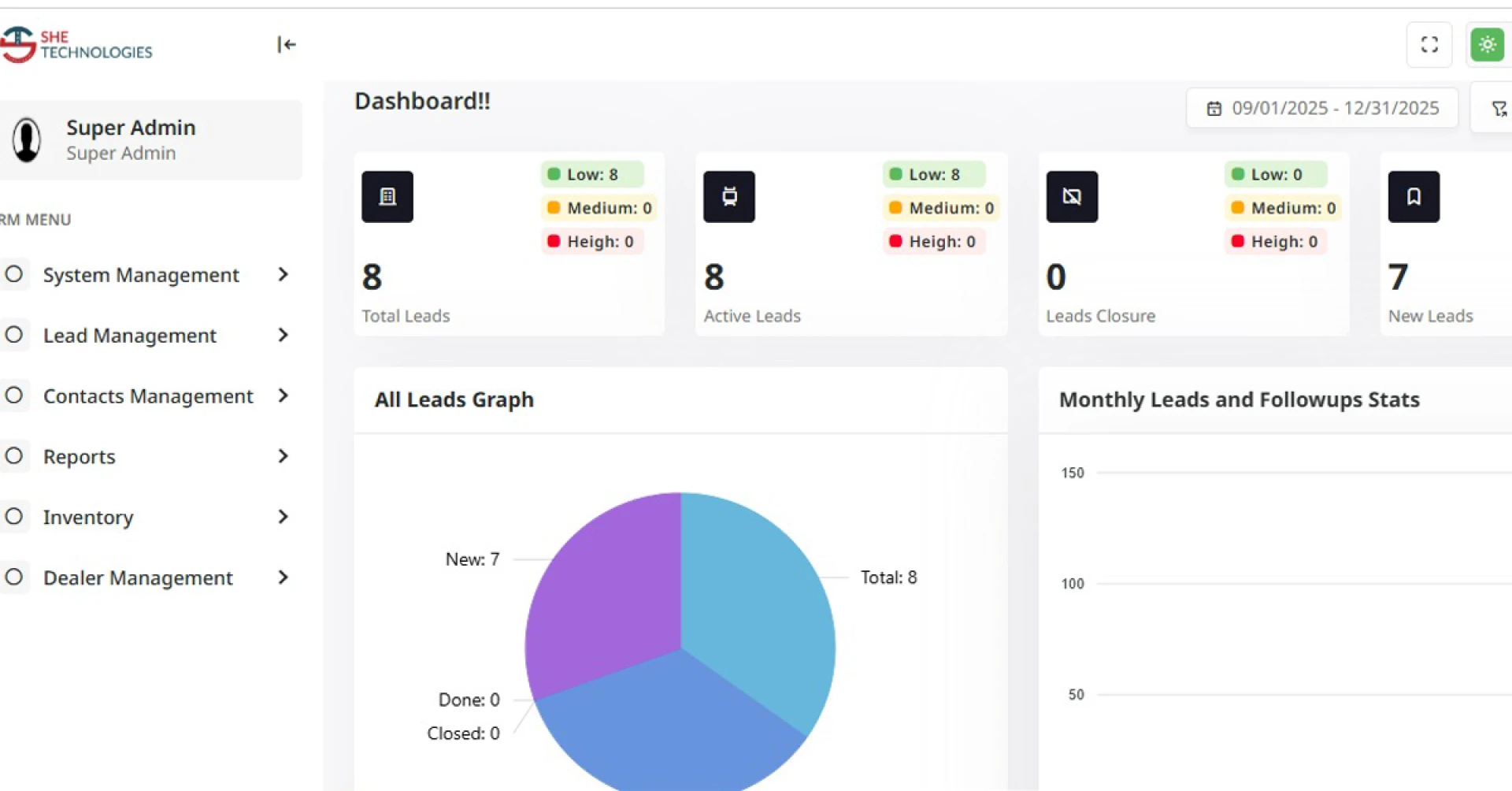Click the Active Leads card icon
Screen dimensions: 1512x791
pyautogui.click(x=728, y=196)
